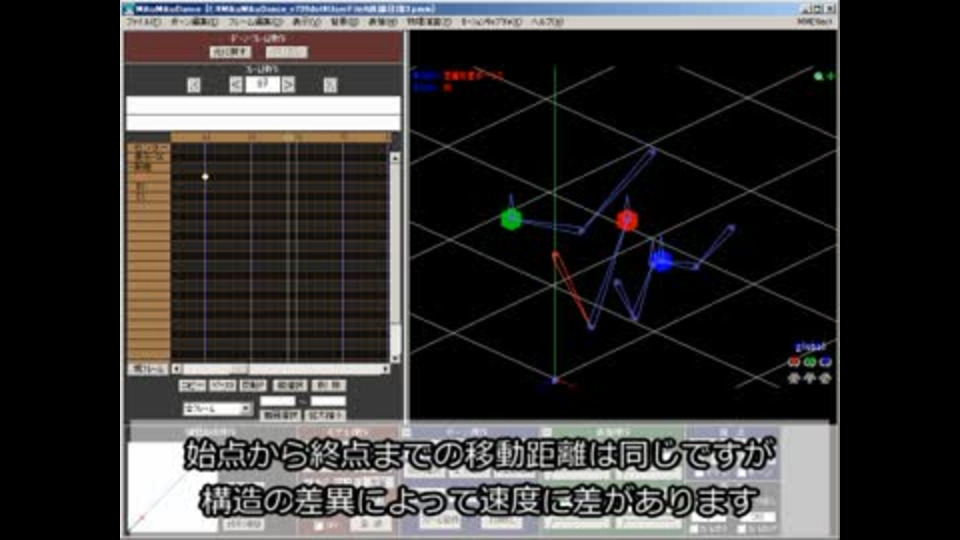Click the range end frame field
Screen dimensions: 960x540
pyautogui.click(x=328, y=401)
